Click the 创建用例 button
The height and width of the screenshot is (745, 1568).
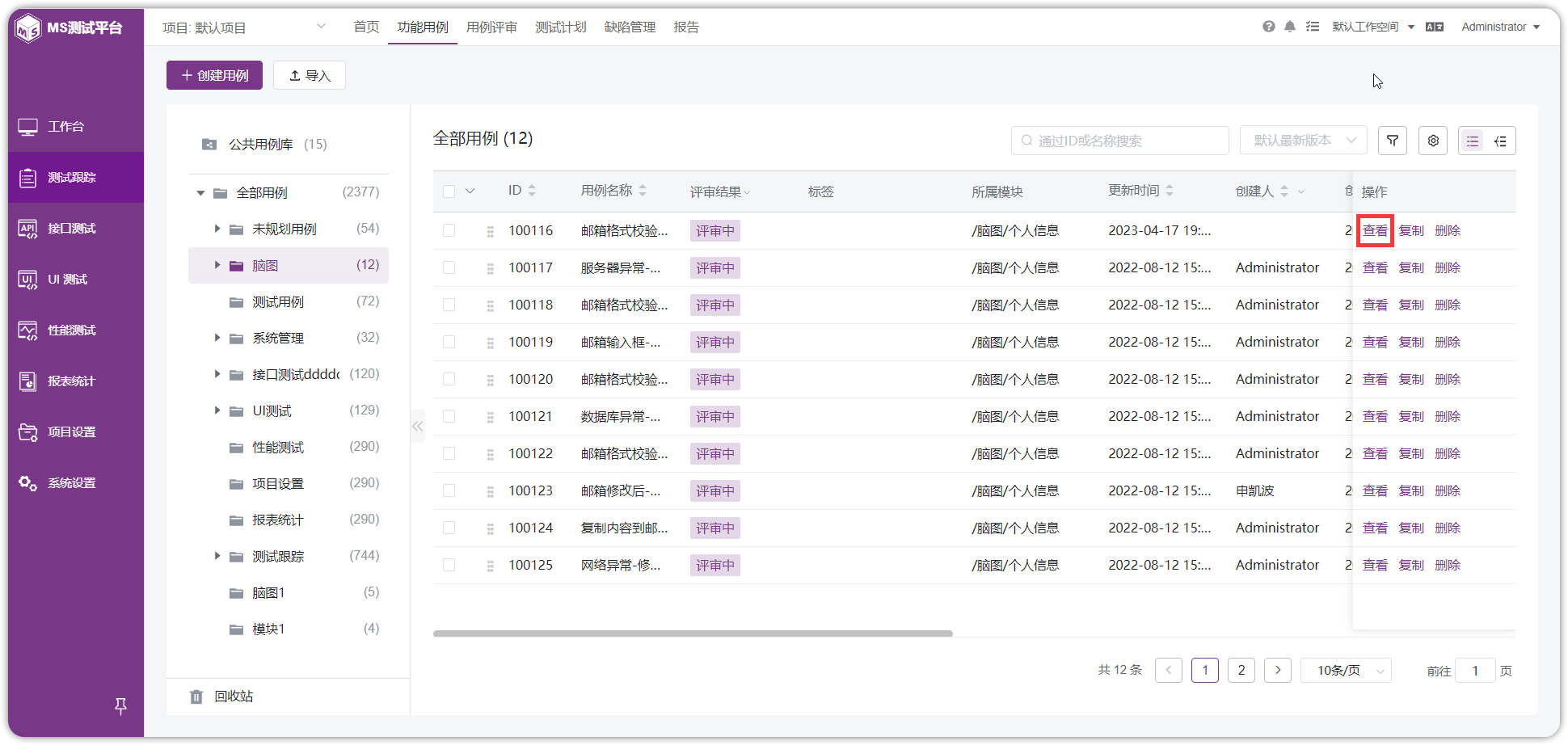click(x=214, y=75)
